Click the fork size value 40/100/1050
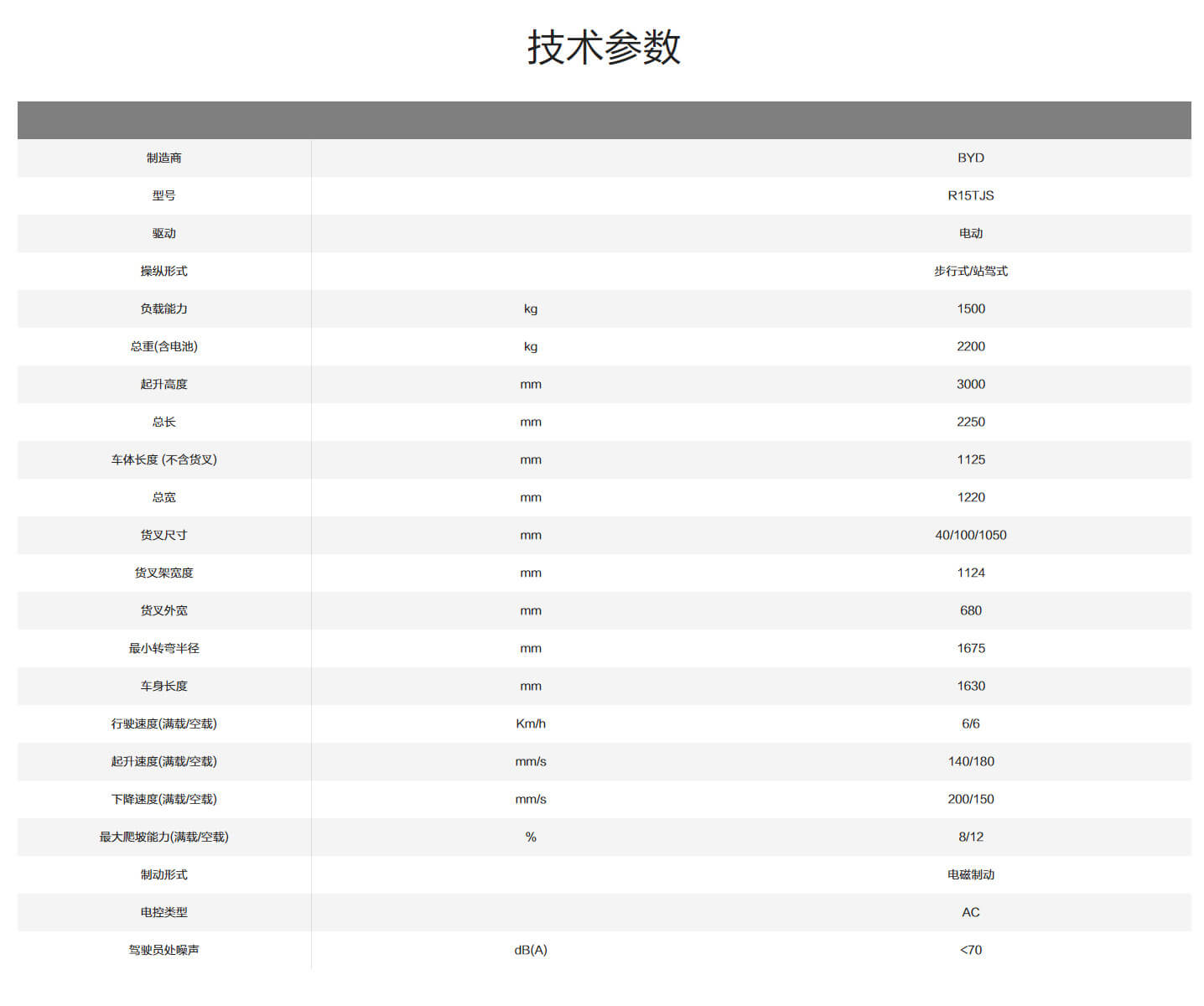 970,535
